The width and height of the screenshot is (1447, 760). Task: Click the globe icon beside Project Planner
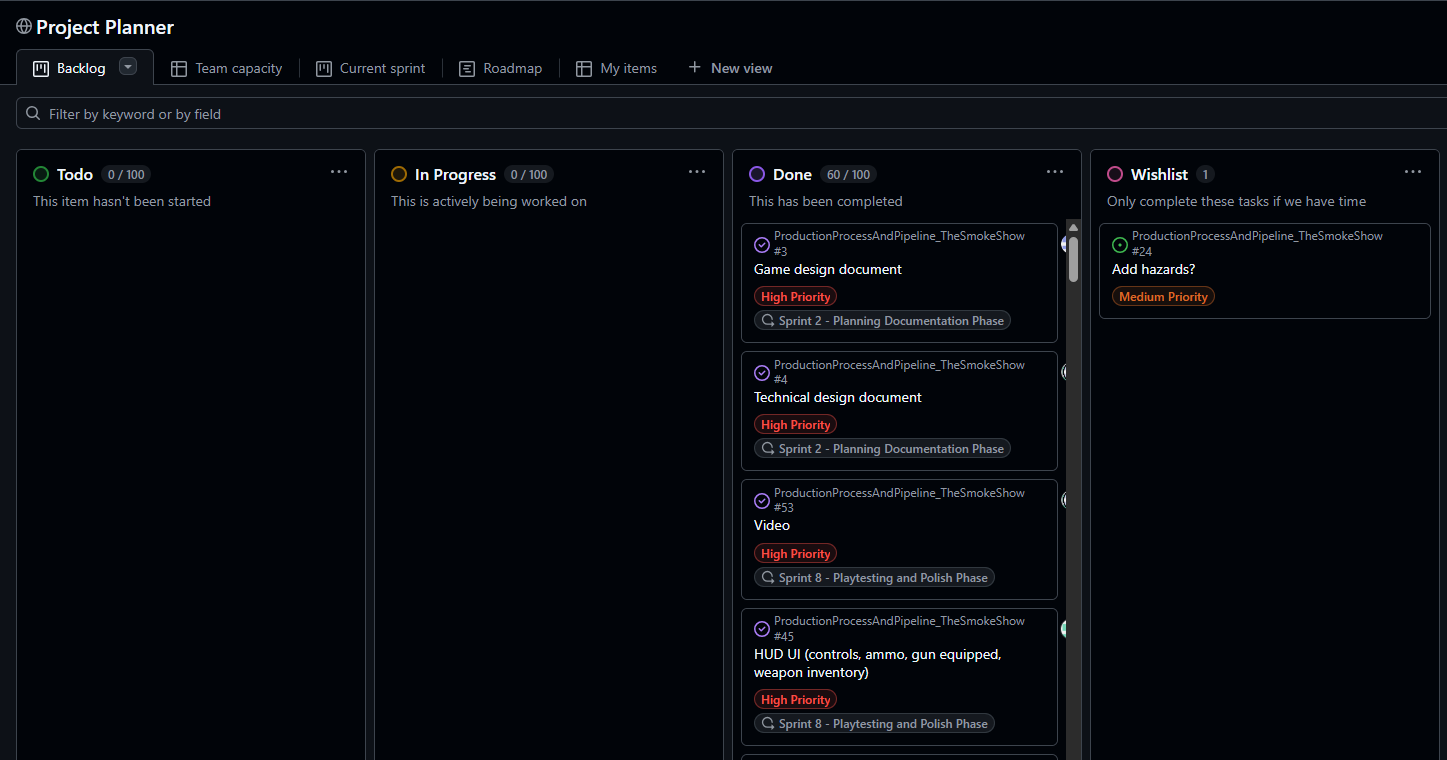[25, 26]
